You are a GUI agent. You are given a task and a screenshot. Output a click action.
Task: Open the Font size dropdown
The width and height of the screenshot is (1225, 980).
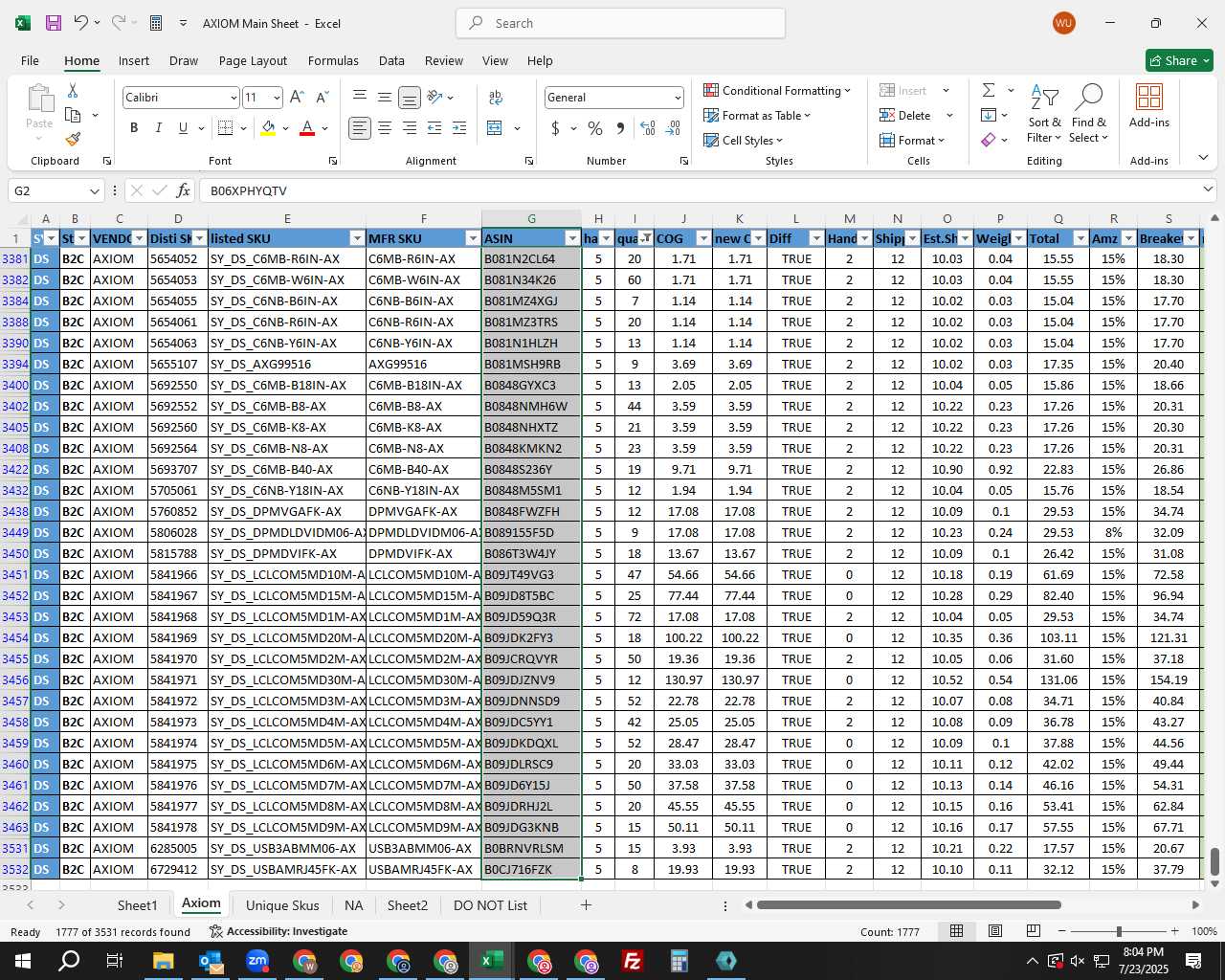tap(277, 98)
